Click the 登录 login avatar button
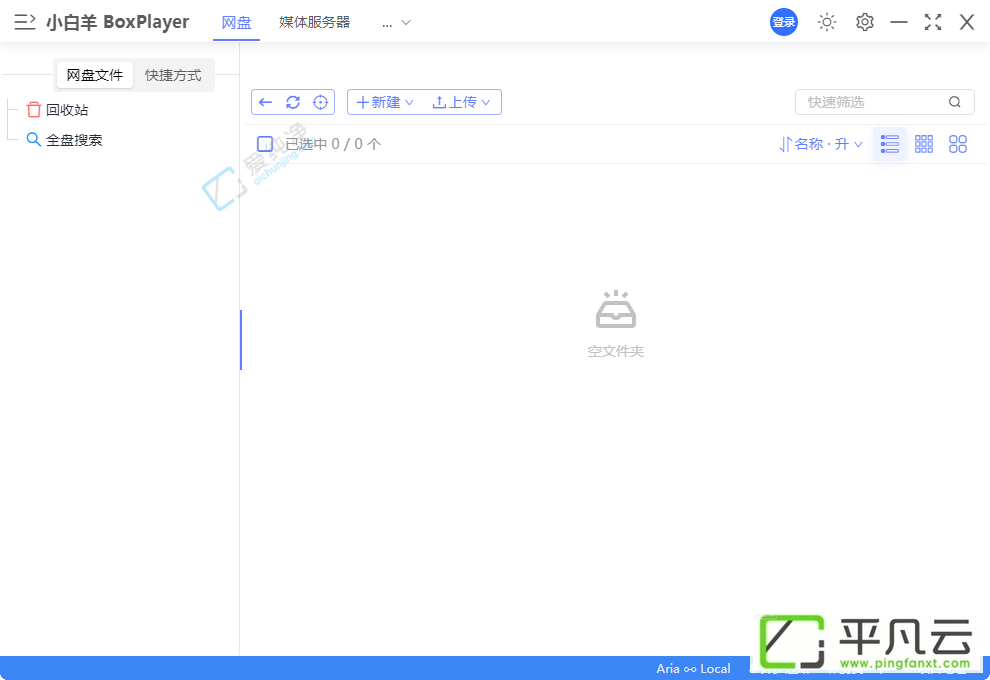Viewport: 990px width, 680px height. click(784, 22)
